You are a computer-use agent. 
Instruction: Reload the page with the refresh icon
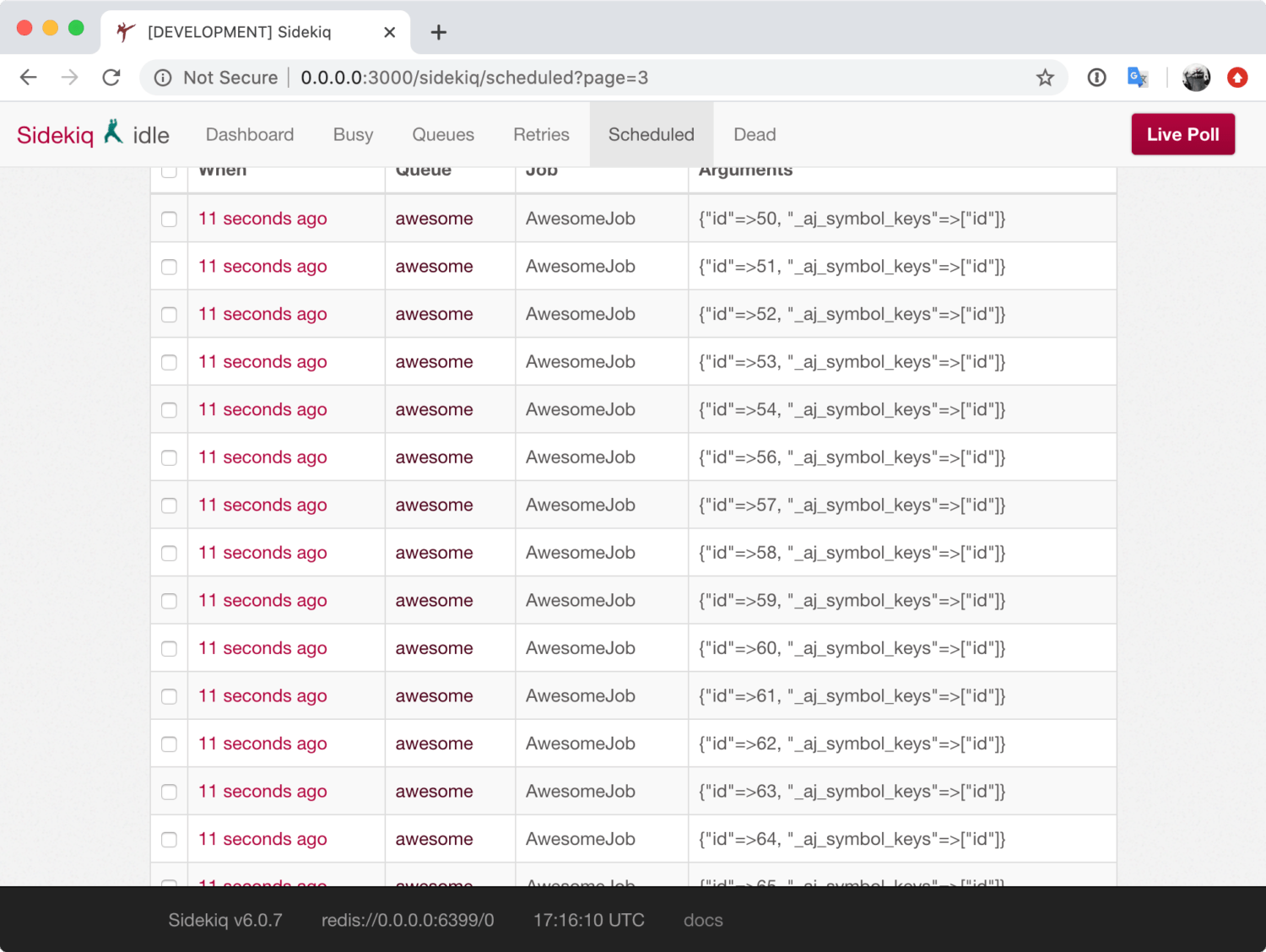[111, 78]
